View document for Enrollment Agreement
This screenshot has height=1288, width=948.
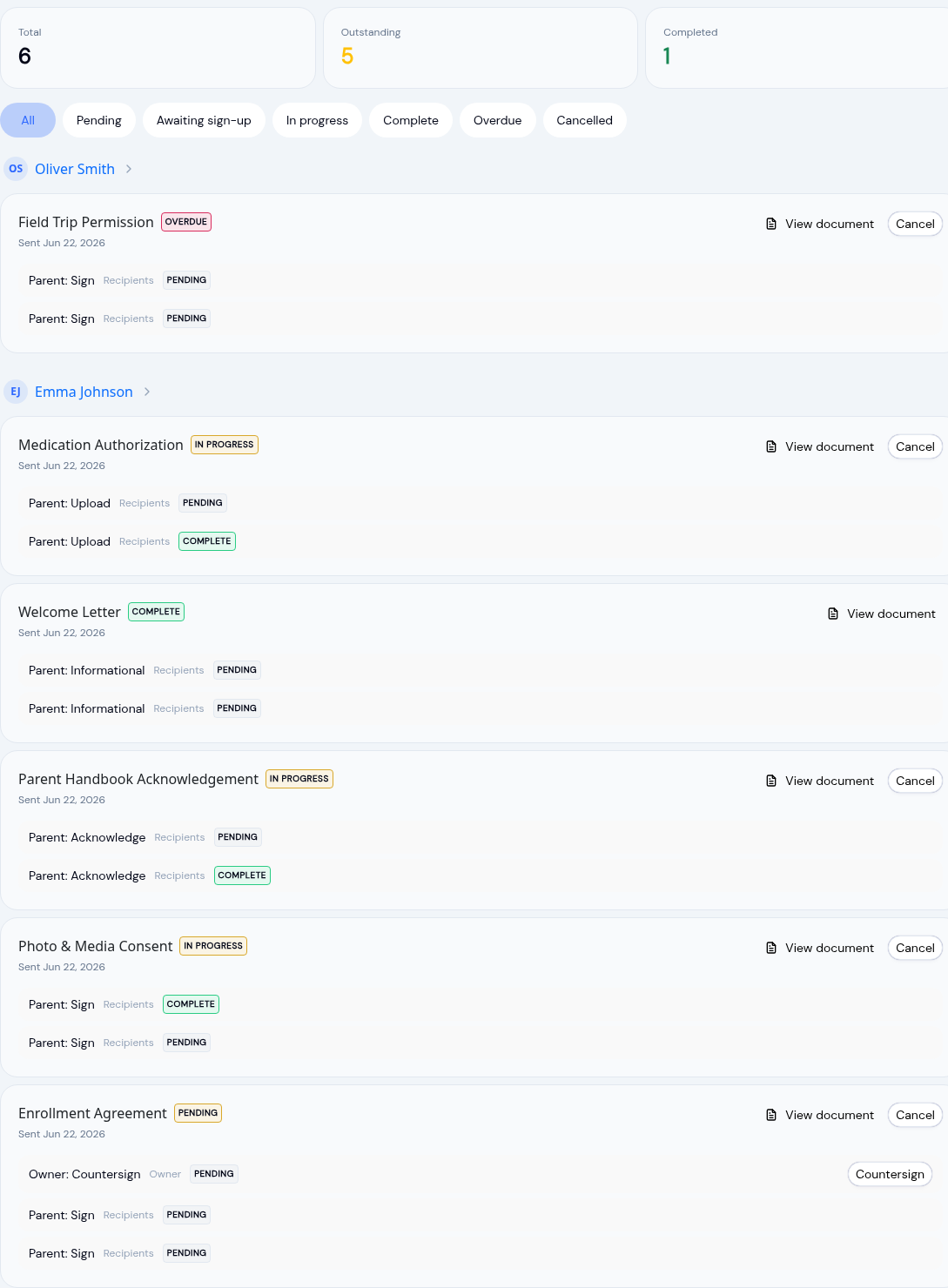(820, 1115)
